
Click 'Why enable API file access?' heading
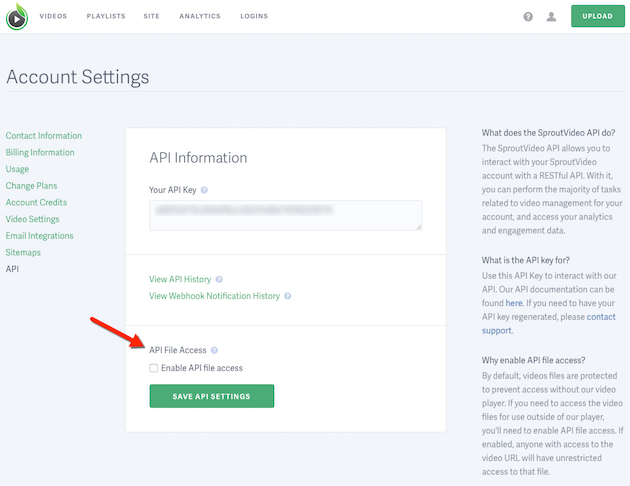(x=534, y=360)
